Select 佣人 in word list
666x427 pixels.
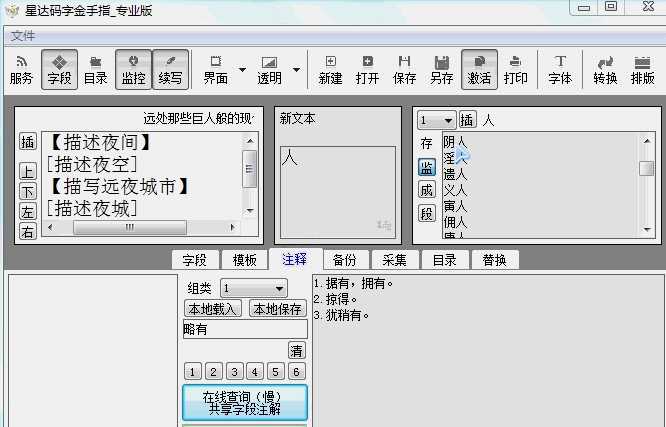pos(455,222)
